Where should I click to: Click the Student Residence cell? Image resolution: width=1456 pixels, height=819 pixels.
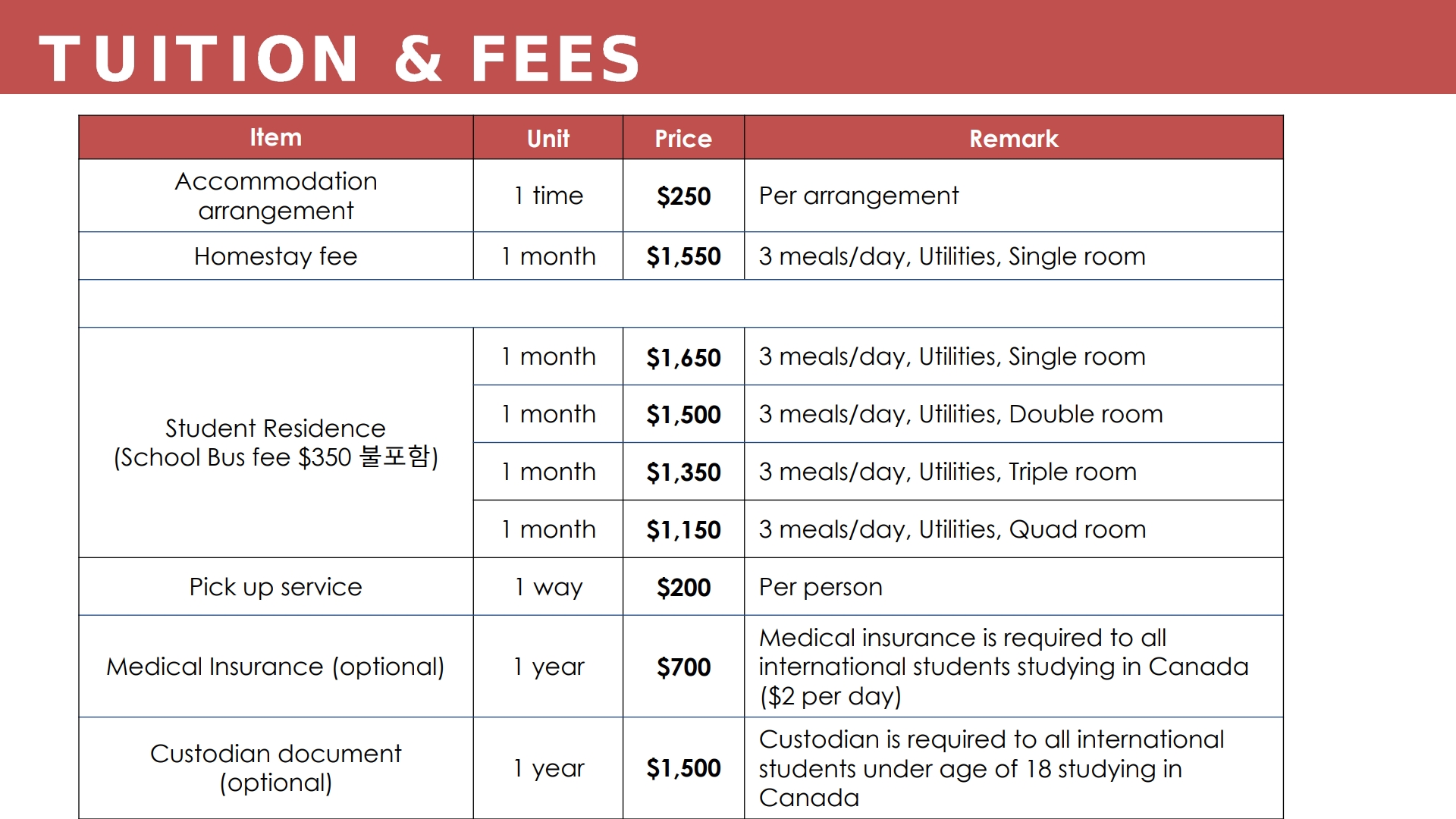[x=276, y=443]
